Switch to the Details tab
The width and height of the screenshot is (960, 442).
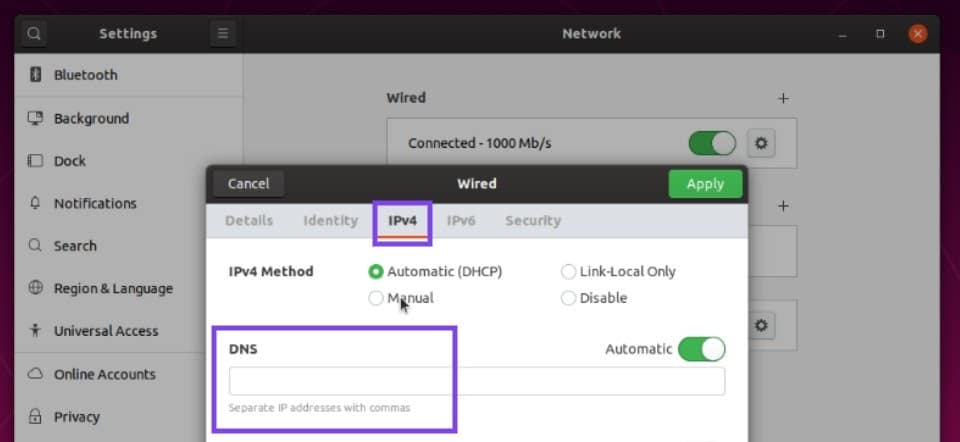pos(249,220)
